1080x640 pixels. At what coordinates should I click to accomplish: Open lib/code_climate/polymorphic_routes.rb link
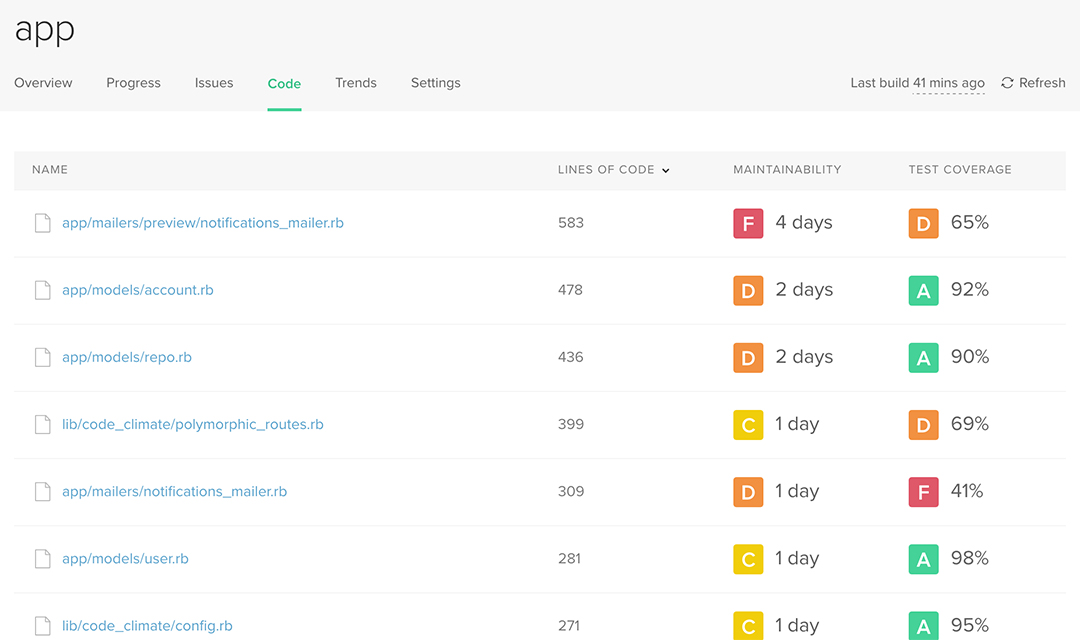pyautogui.click(x=193, y=424)
